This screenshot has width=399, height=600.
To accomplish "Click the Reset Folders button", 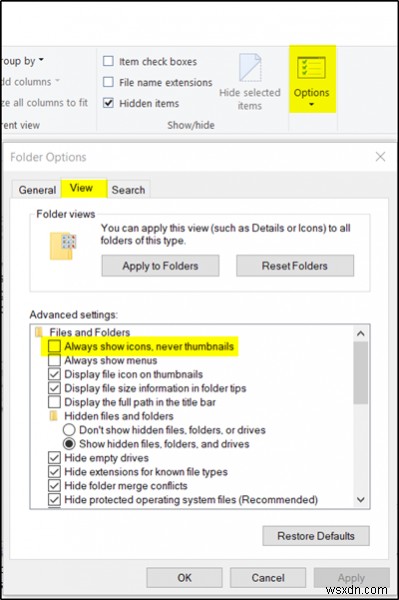I will 295,266.
